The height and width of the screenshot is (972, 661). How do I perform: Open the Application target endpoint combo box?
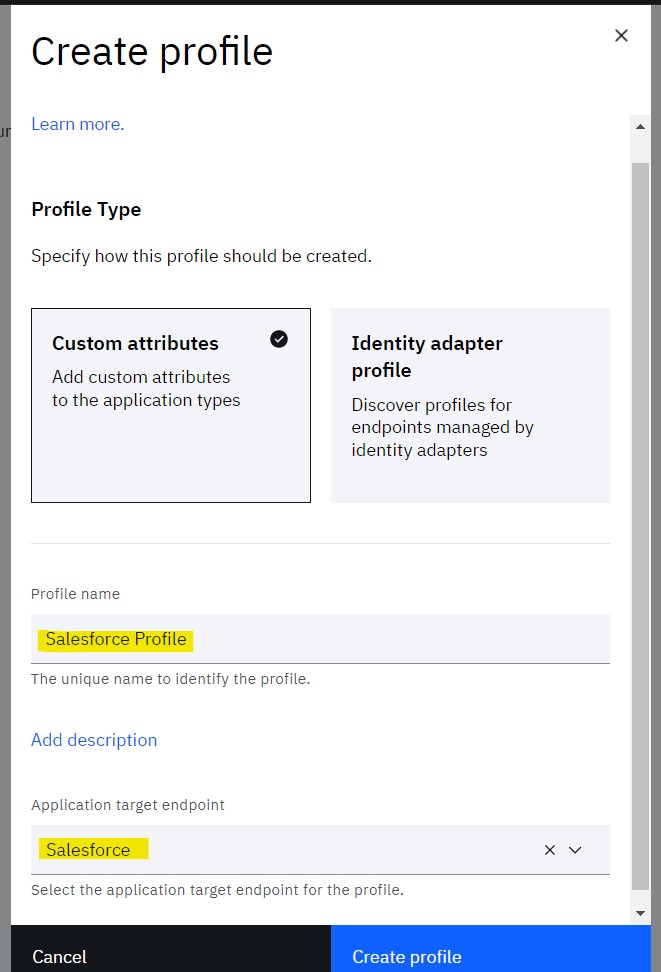(x=280, y=850)
